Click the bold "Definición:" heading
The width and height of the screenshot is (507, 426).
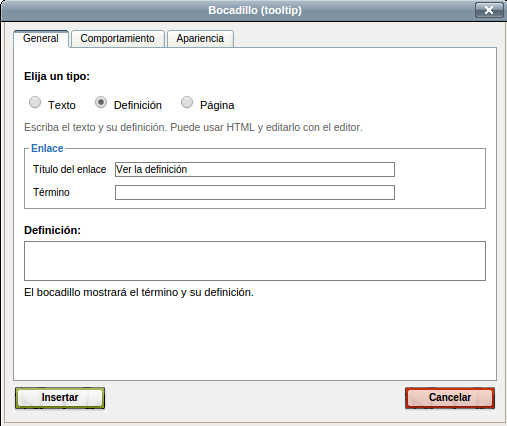coord(53,230)
